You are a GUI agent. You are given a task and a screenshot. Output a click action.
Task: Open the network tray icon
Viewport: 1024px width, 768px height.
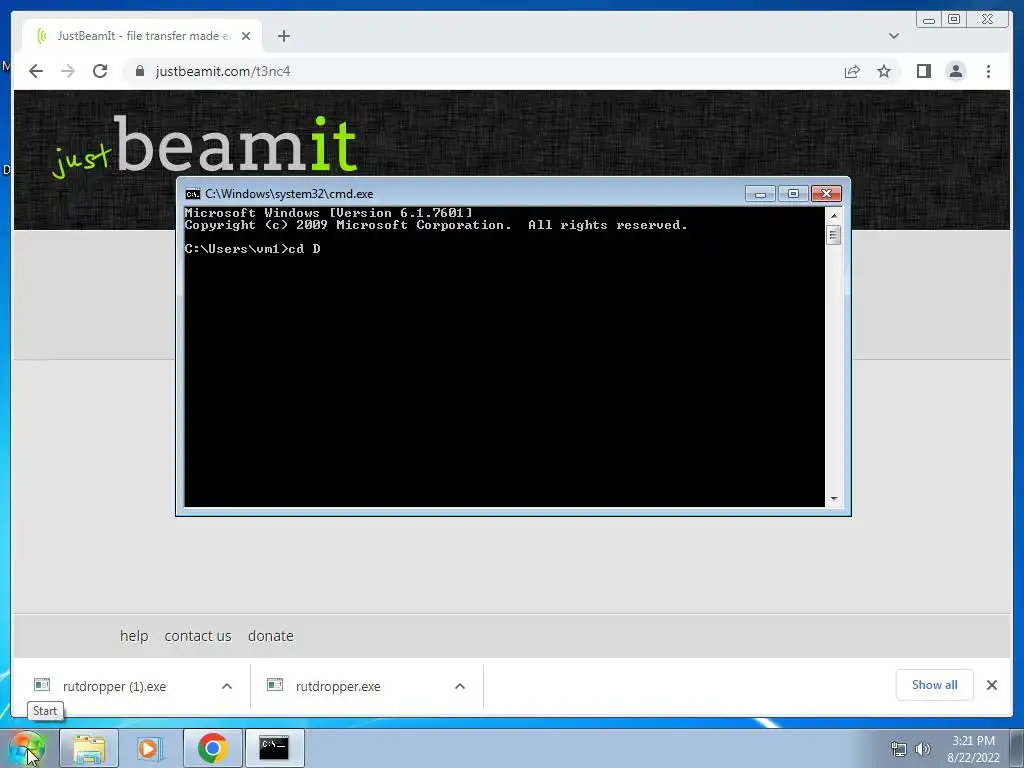pyautogui.click(x=899, y=749)
